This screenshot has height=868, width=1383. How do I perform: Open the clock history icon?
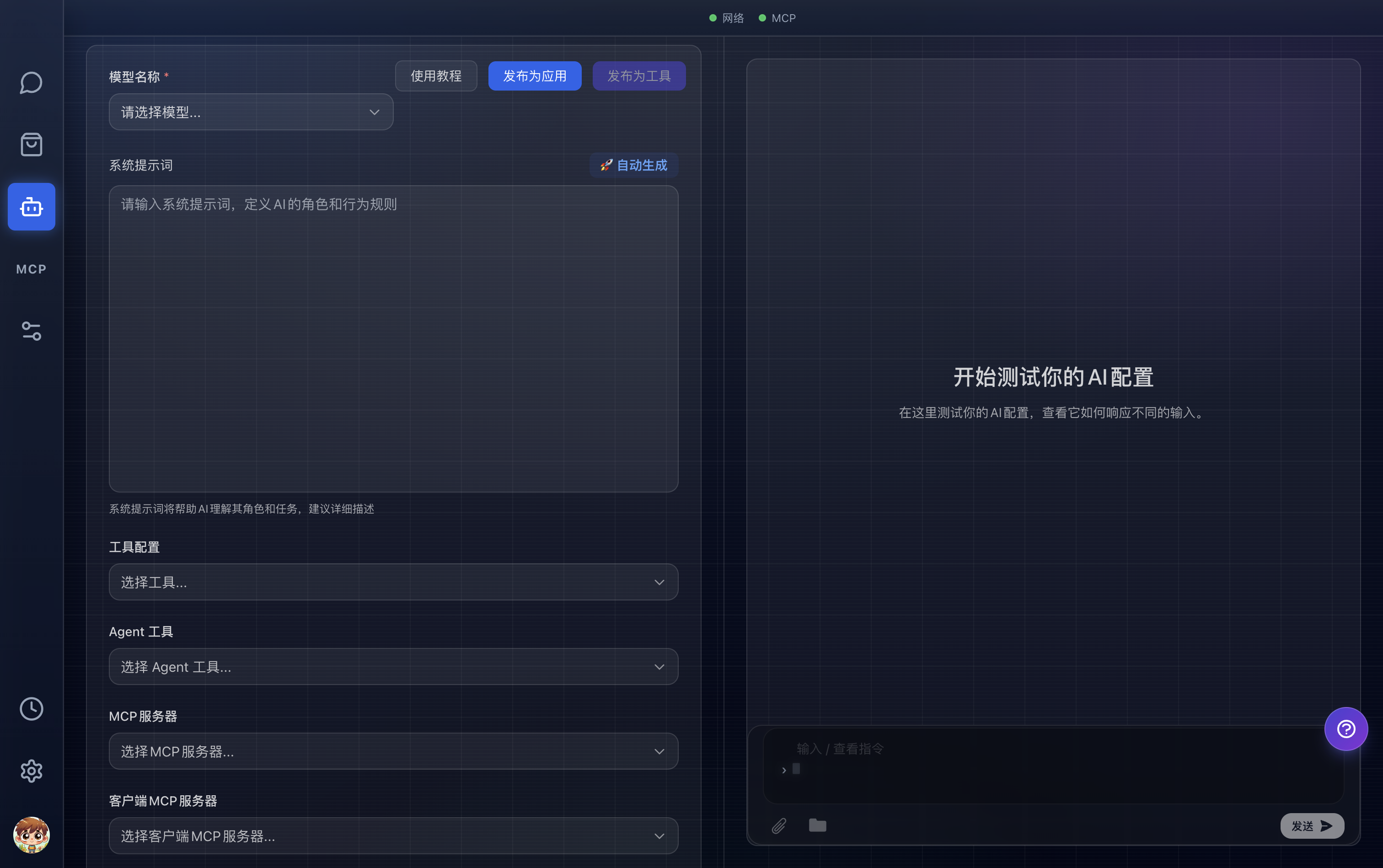click(31, 709)
